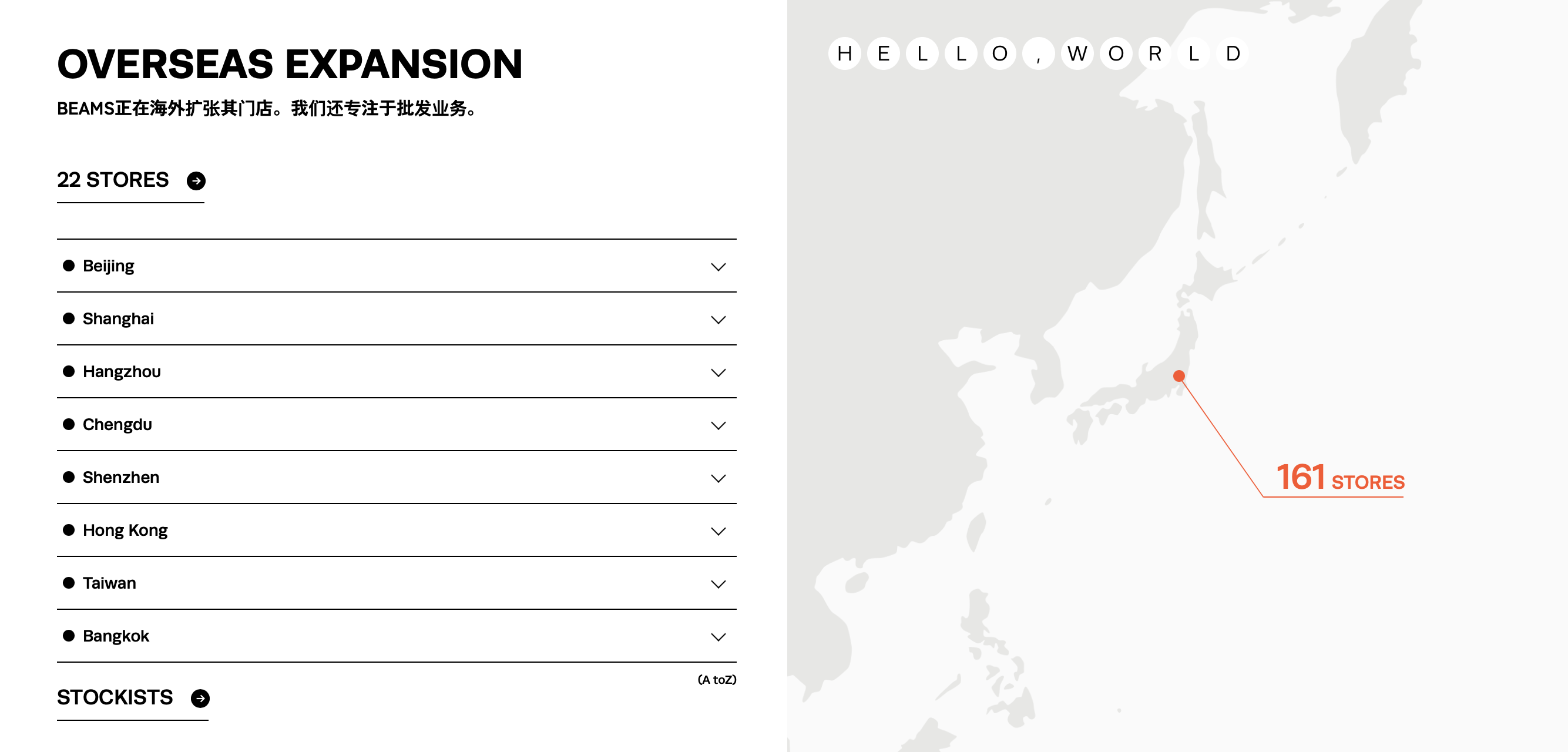The width and height of the screenshot is (1568, 752).
Task: Click the (A toZ) sort label
Action: tap(716, 680)
